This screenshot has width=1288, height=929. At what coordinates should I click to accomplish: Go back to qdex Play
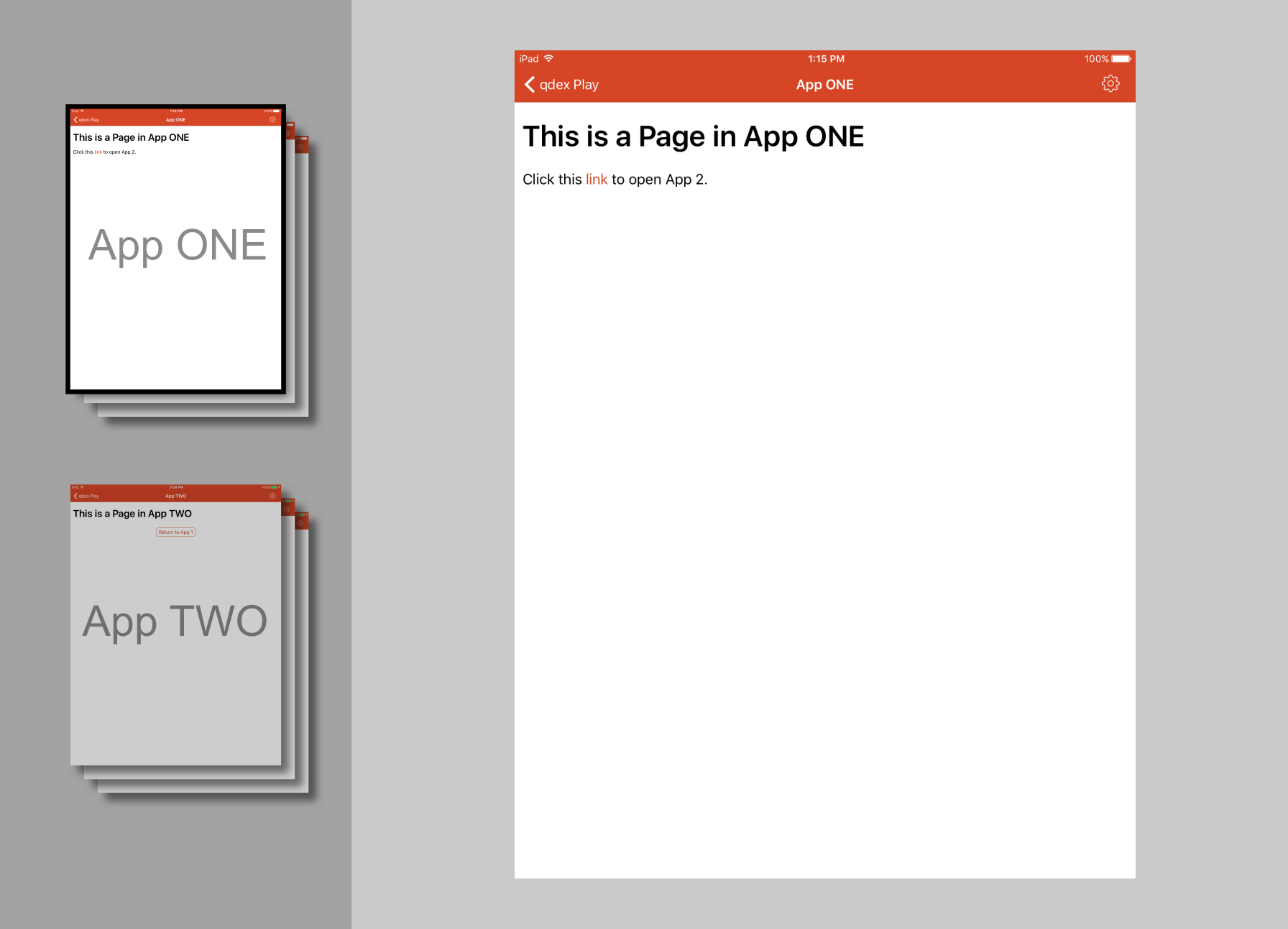coord(561,85)
